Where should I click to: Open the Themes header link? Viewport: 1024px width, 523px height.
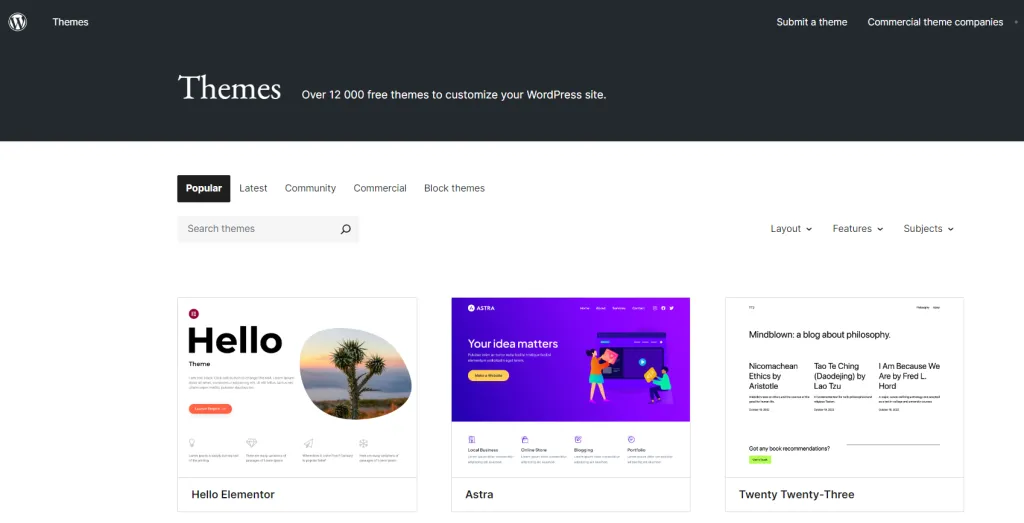pos(71,22)
